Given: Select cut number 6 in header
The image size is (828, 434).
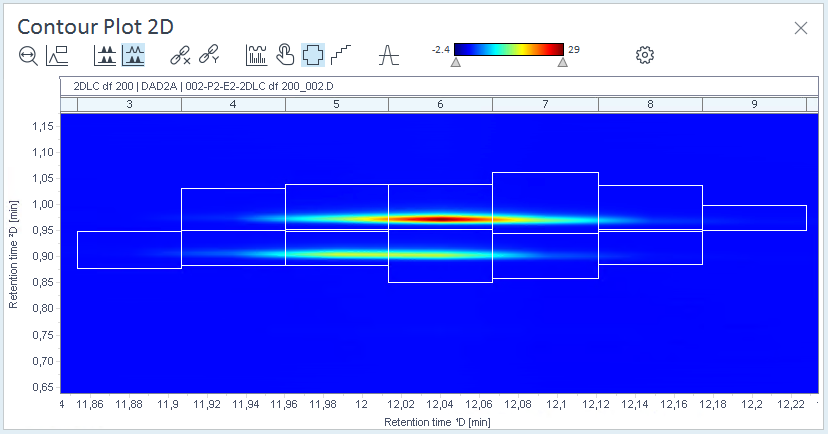Looking at the screenshot, I should (440, 105).
